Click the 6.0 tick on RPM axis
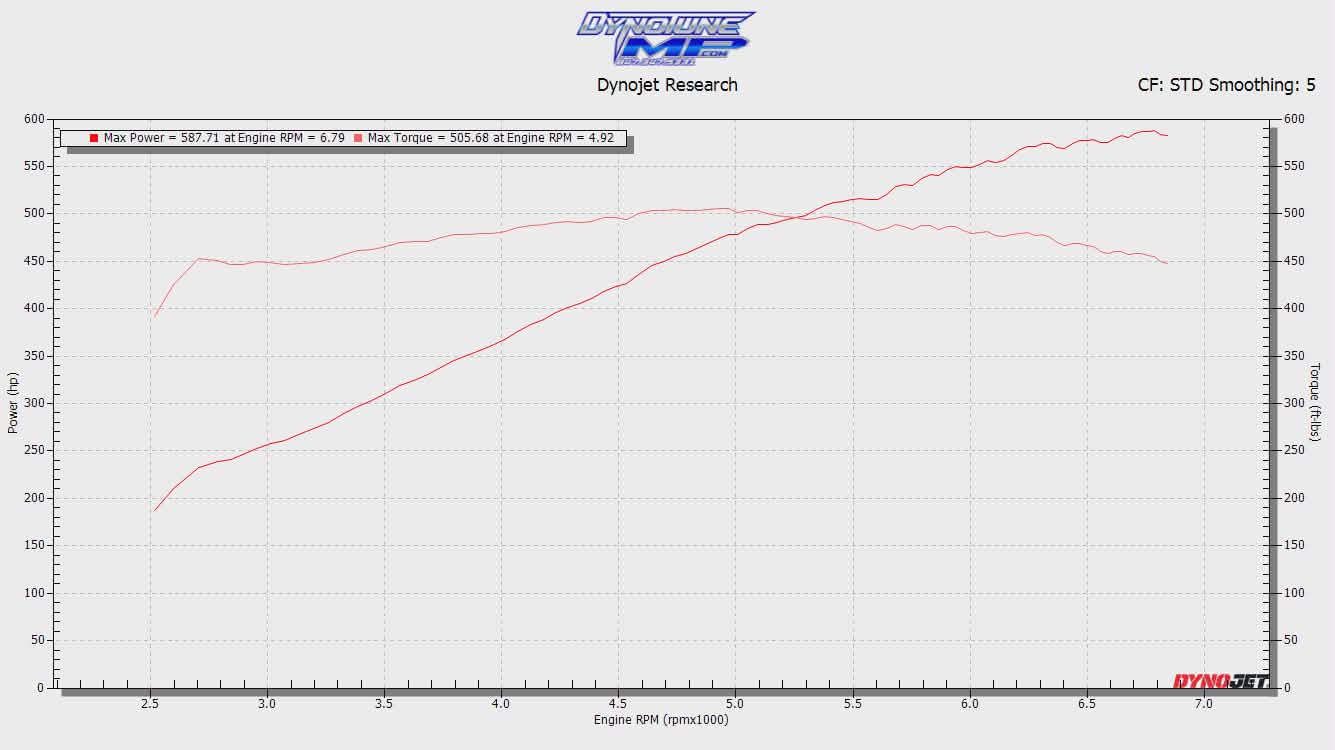 [969, 704]
